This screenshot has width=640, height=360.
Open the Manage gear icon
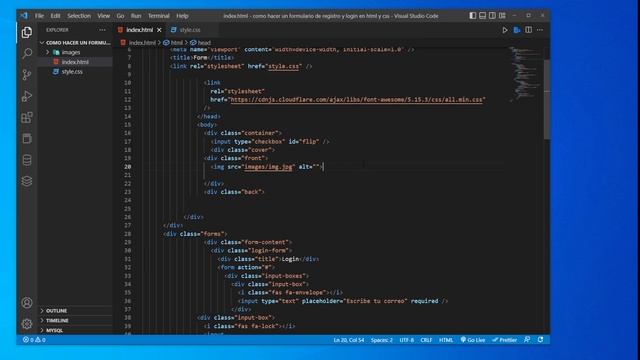(27, 324)
